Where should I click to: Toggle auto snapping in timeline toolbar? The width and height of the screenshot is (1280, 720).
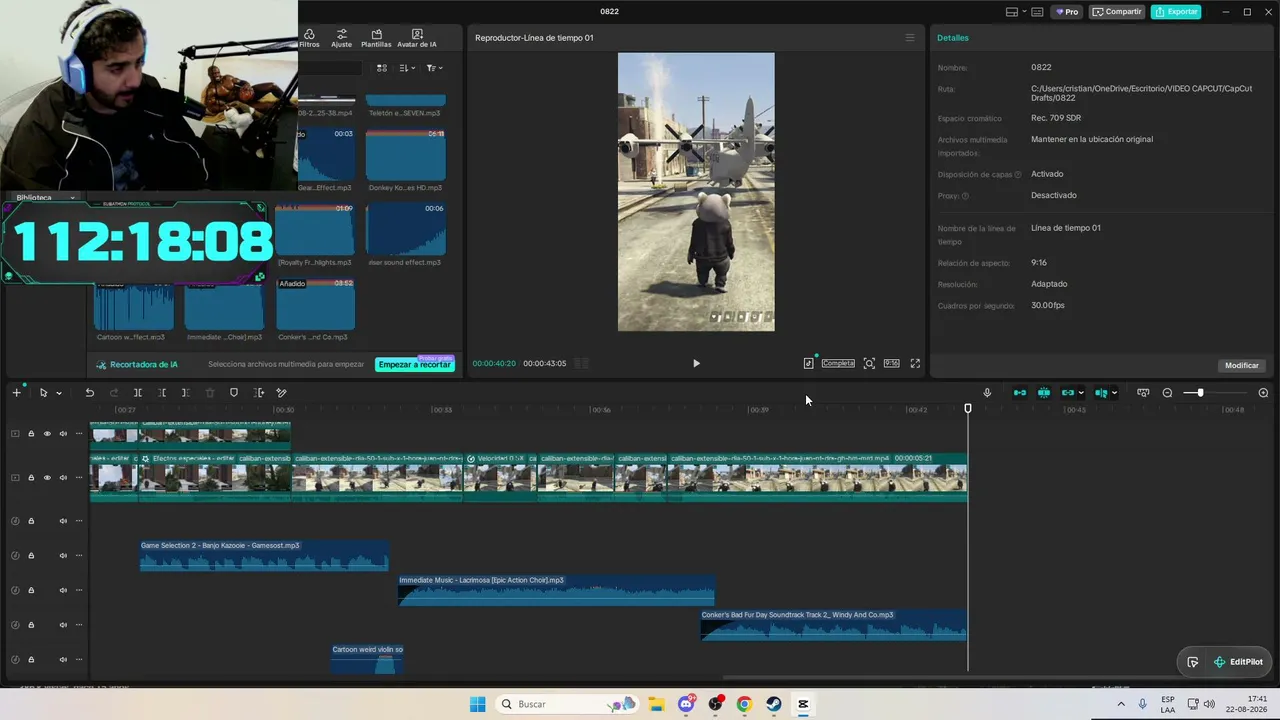tap(1044, 393)
